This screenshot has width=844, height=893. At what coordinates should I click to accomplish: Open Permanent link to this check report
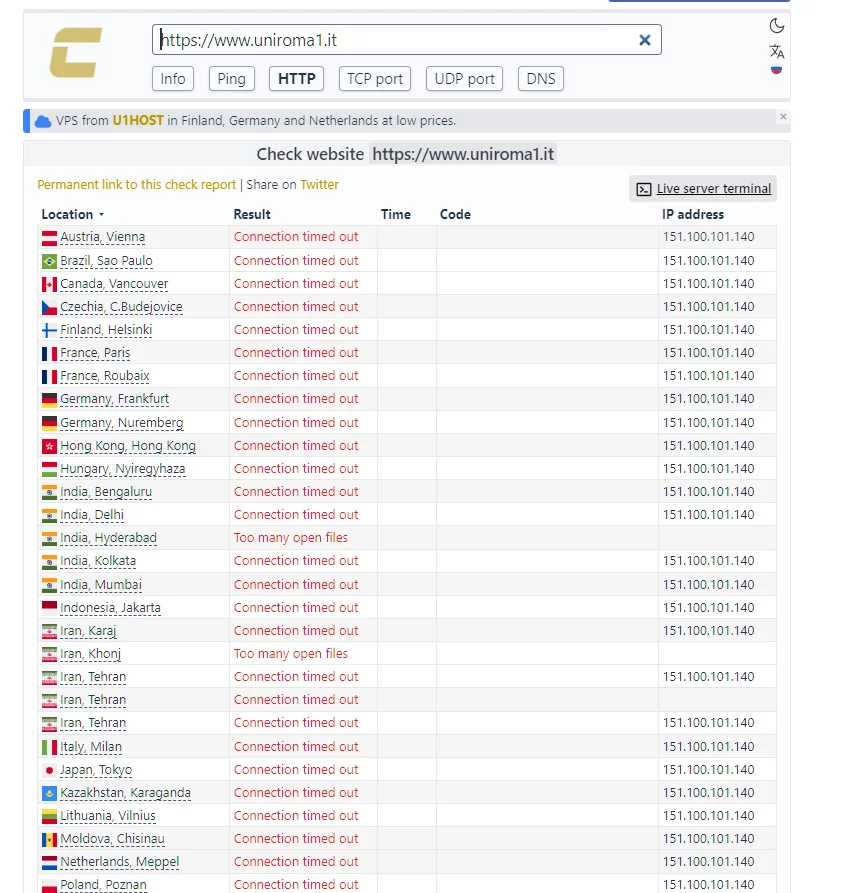coord(136,185)
